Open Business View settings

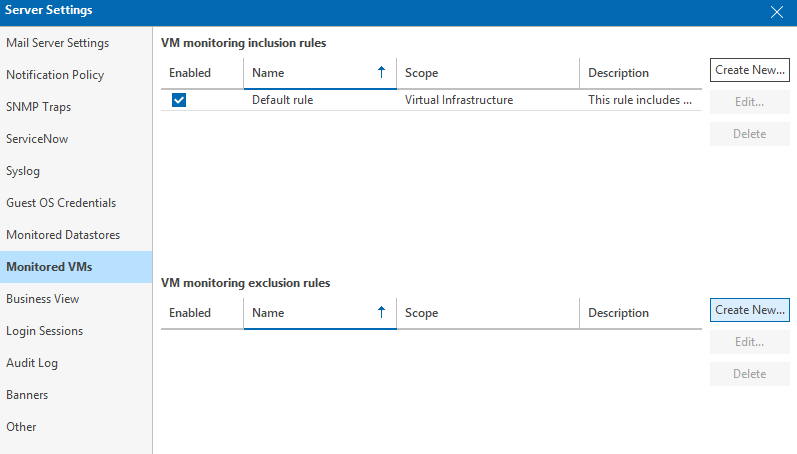pos(76,299)
